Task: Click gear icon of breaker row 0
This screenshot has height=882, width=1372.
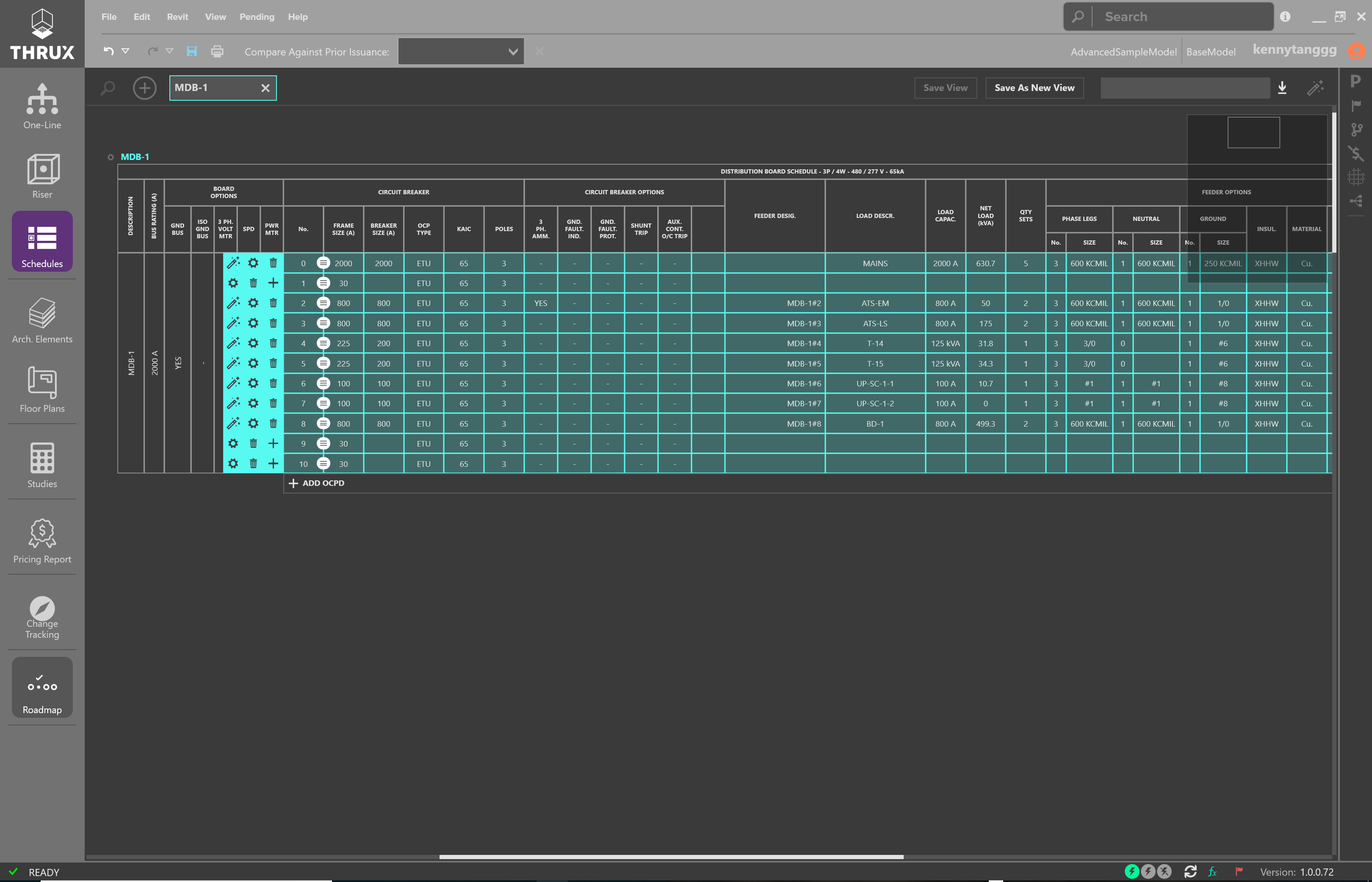Action: pyautogui.click(x=253, y=263)
